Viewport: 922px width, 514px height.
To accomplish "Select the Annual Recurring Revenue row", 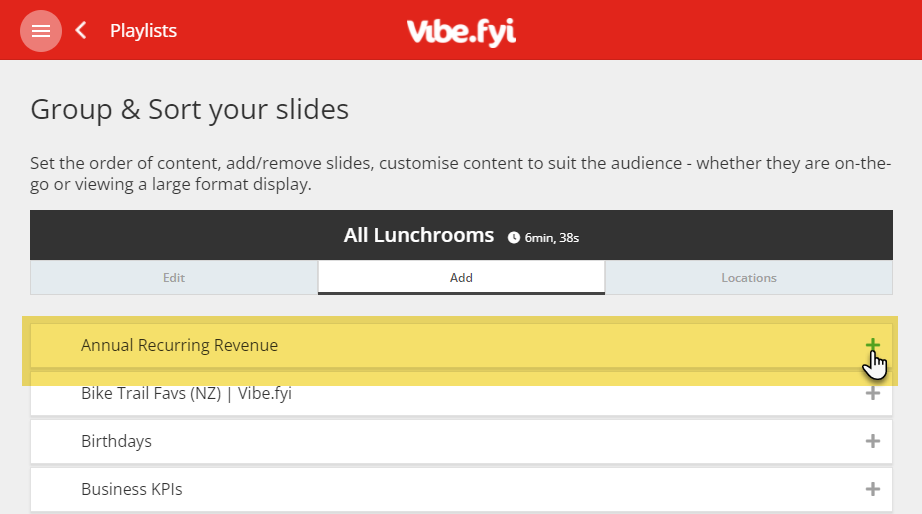I will tap(461, 345).
